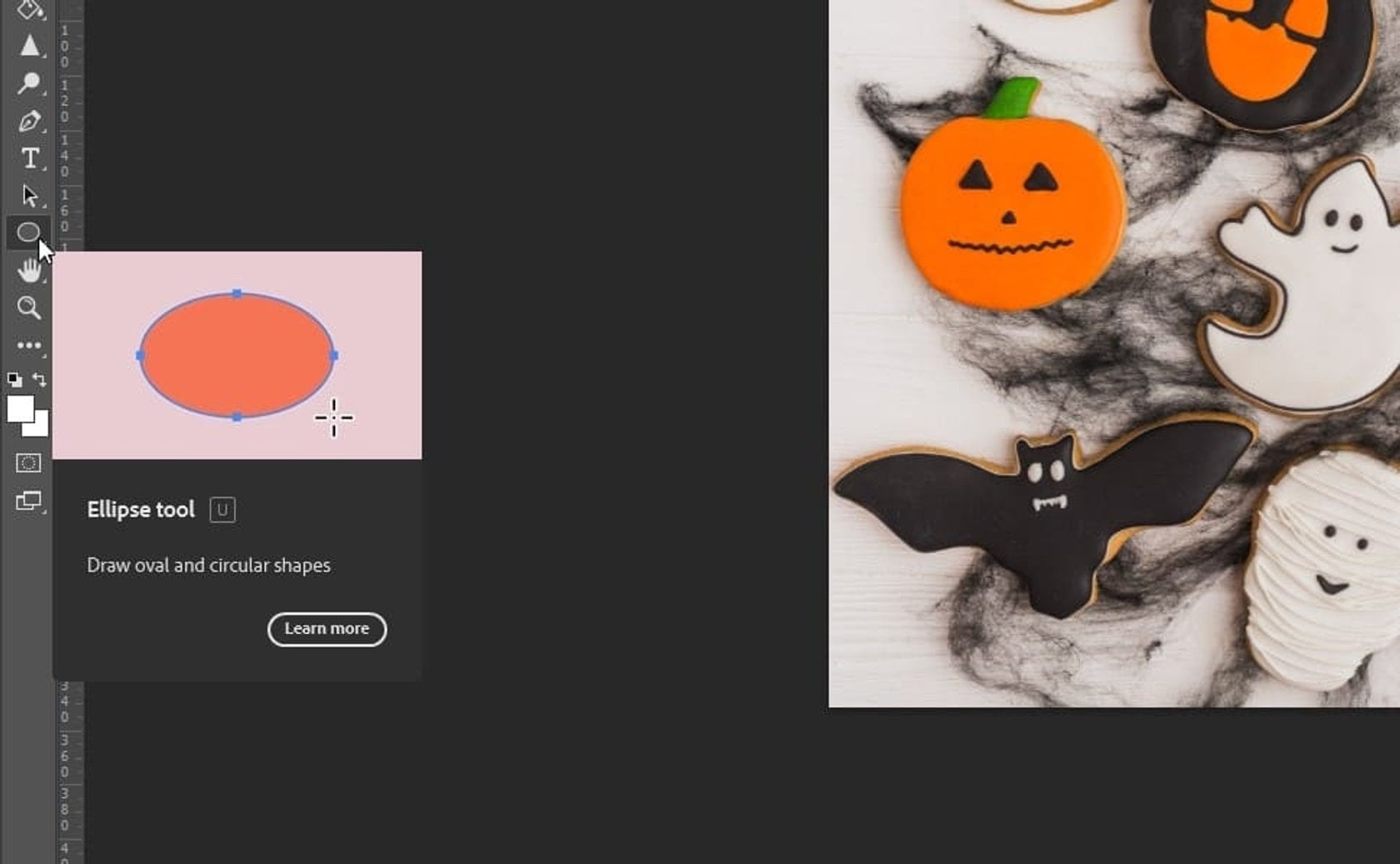Click the overlapping-rectangles screen mode icon

click(29, 501)
